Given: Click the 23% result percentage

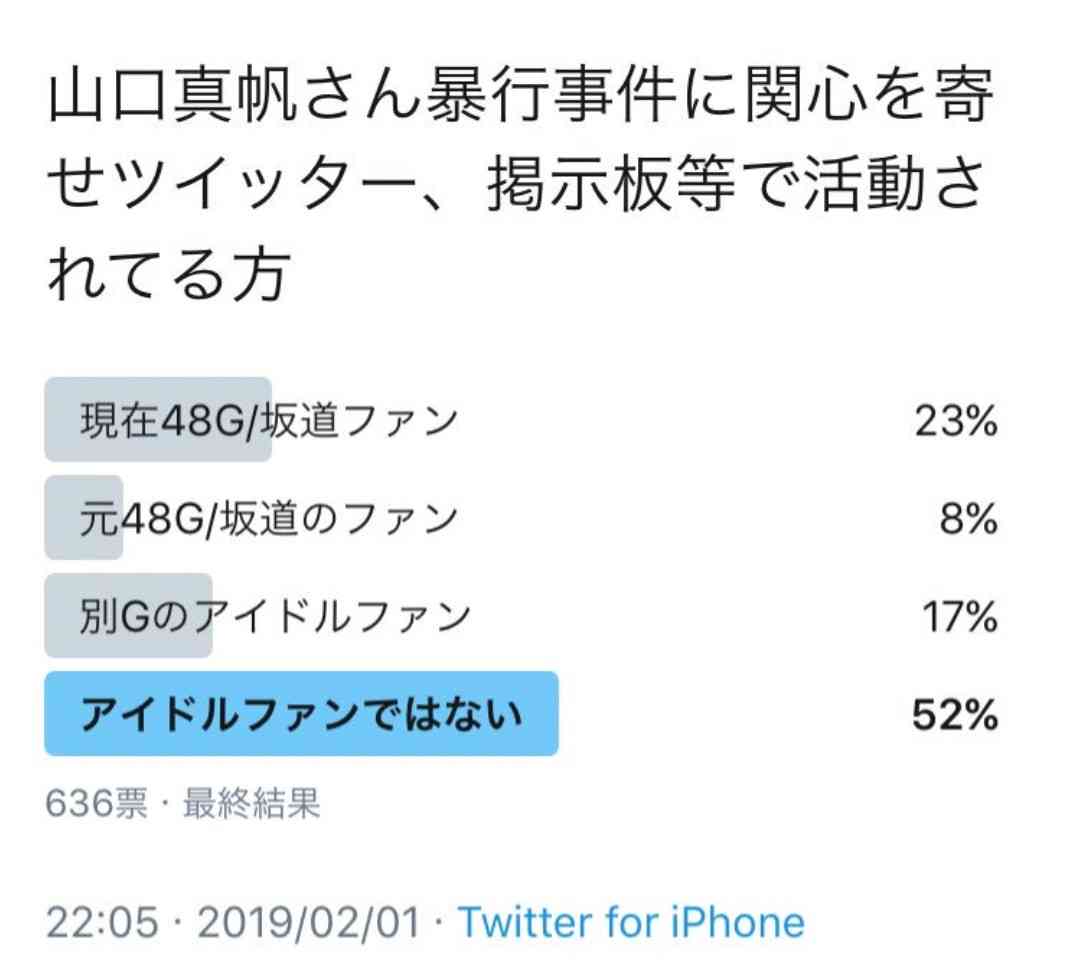Looking at the screenshot, I should click(x=956, y=420).
